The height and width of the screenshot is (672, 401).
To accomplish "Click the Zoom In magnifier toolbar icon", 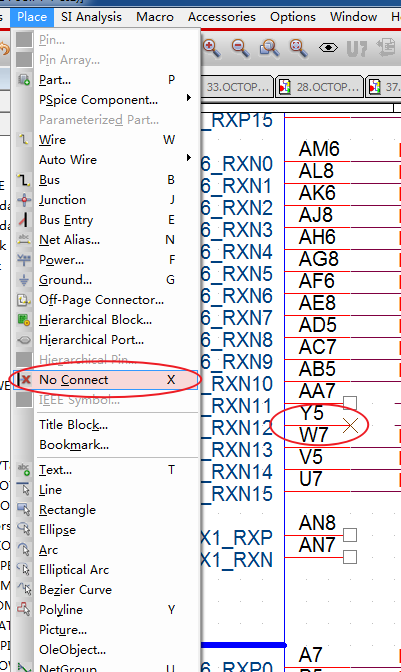I will [212, 48].
